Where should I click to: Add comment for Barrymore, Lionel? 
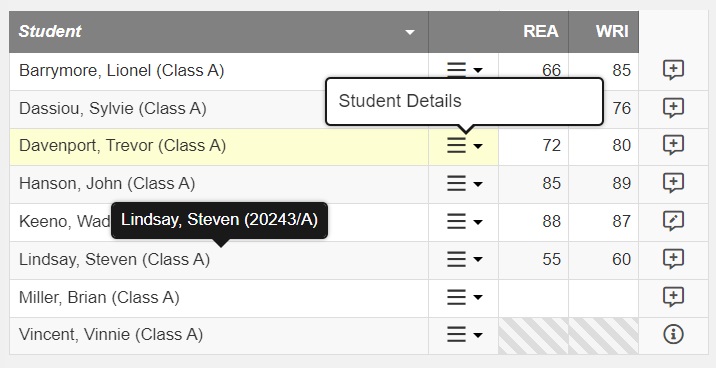tap(673, 70)
